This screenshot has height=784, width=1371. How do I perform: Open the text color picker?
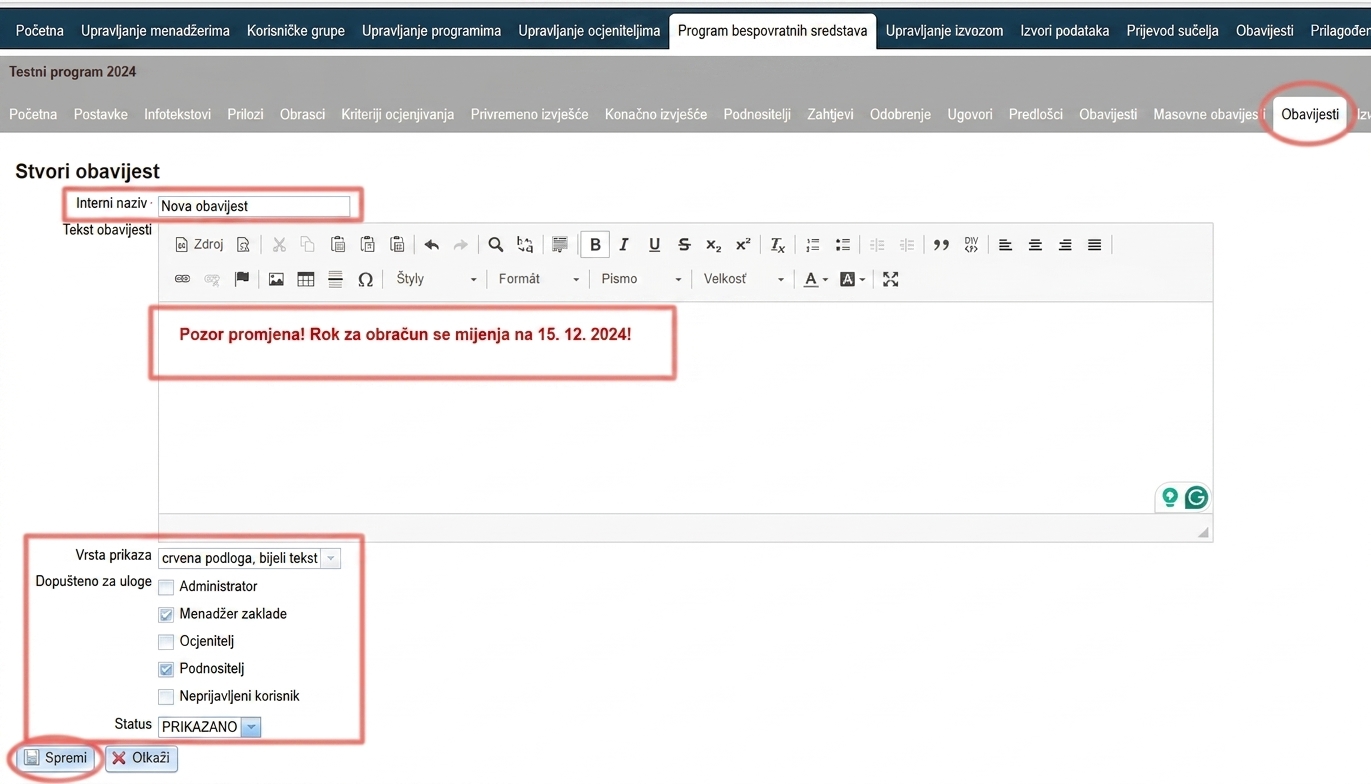pyautogui.click(x=816, y=279)
